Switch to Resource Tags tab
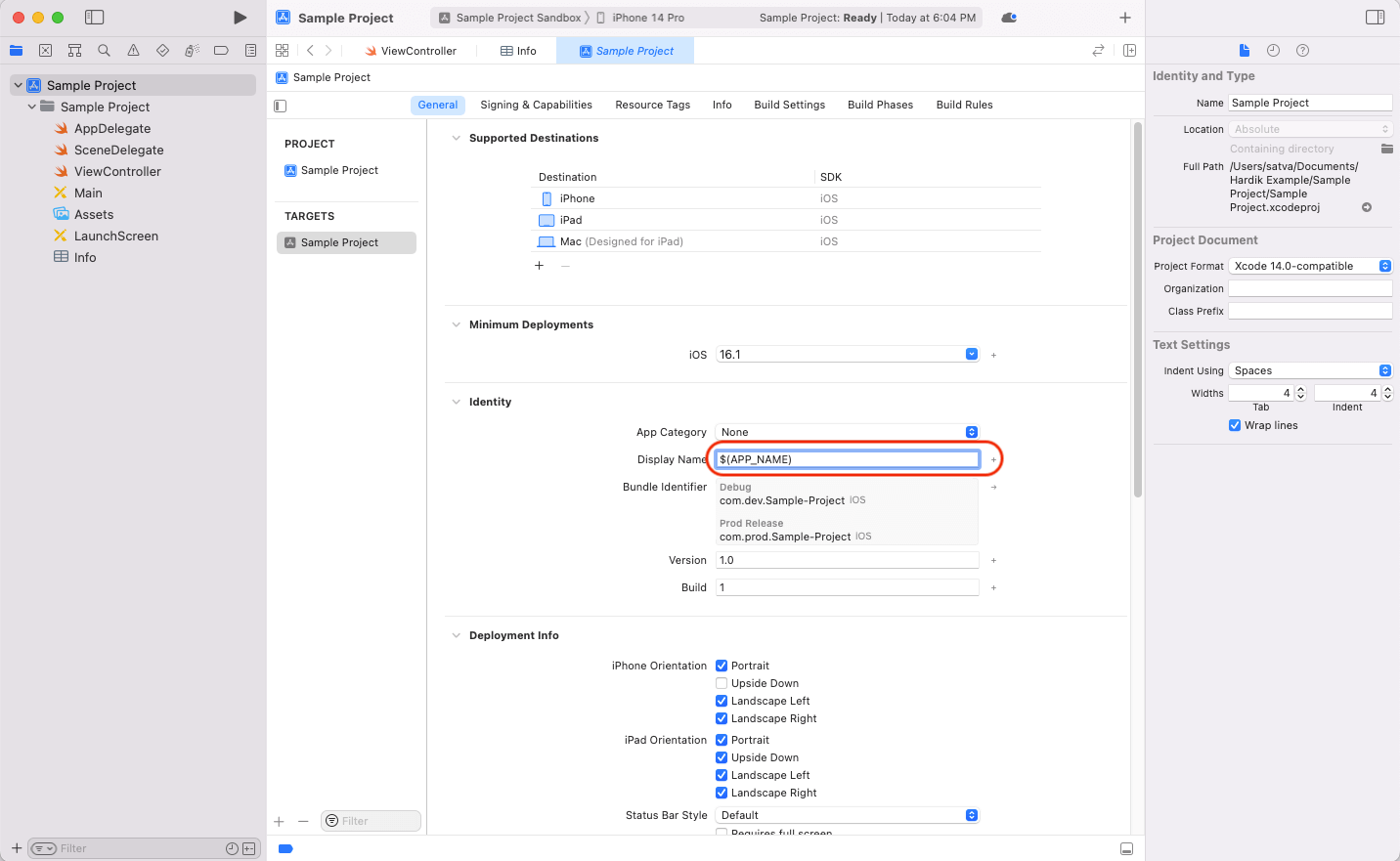Viewport: 1400px width, 861px height. 652,105
